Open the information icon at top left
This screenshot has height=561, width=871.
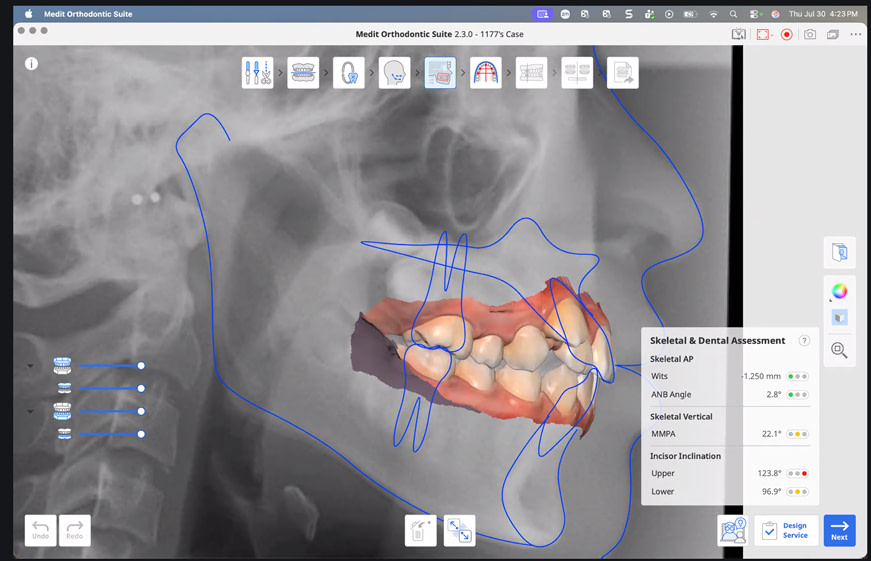pos(32,64)
